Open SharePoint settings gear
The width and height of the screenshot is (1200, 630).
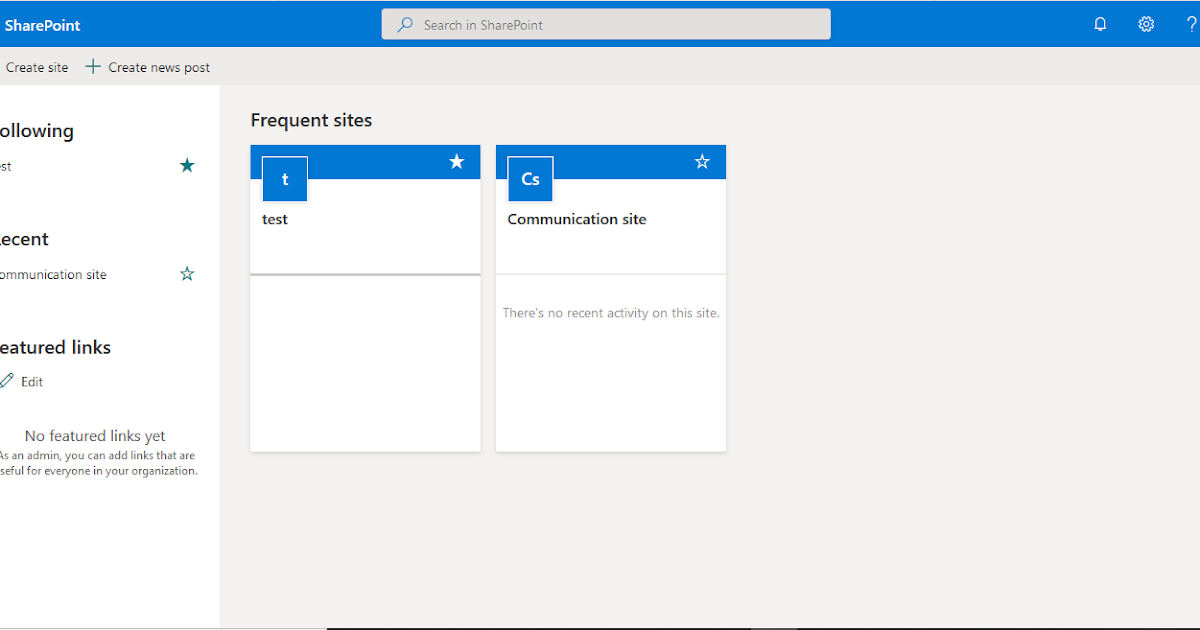[1146, 23]
